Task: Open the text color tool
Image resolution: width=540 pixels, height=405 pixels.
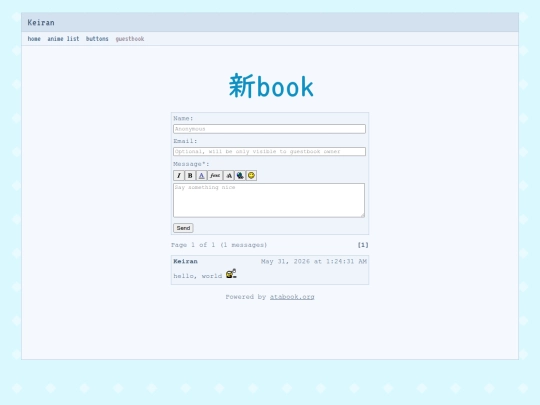Action: [201, 176]
